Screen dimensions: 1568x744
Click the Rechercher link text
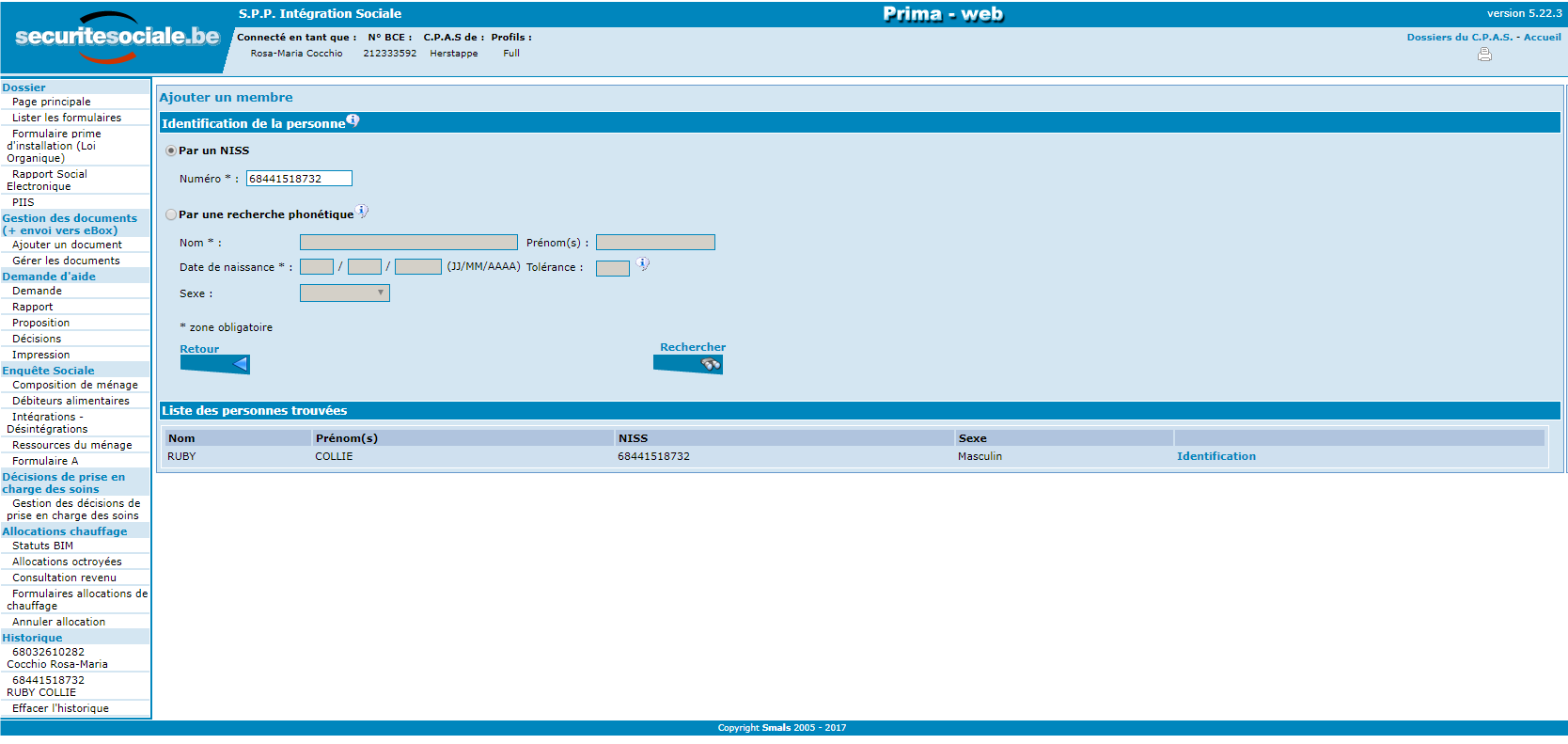click(x=693, y=347)
